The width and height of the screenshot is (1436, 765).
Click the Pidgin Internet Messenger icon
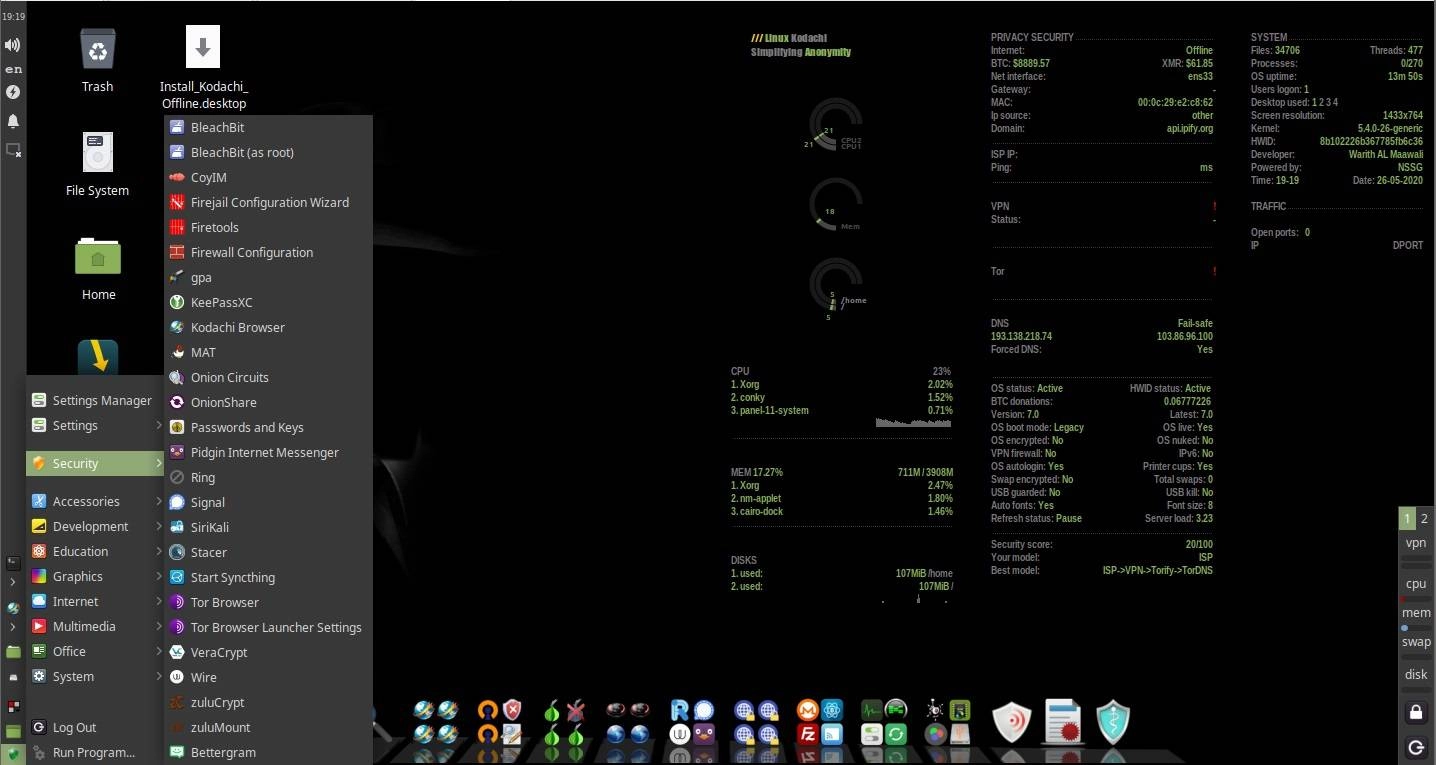tap(177, 453)
